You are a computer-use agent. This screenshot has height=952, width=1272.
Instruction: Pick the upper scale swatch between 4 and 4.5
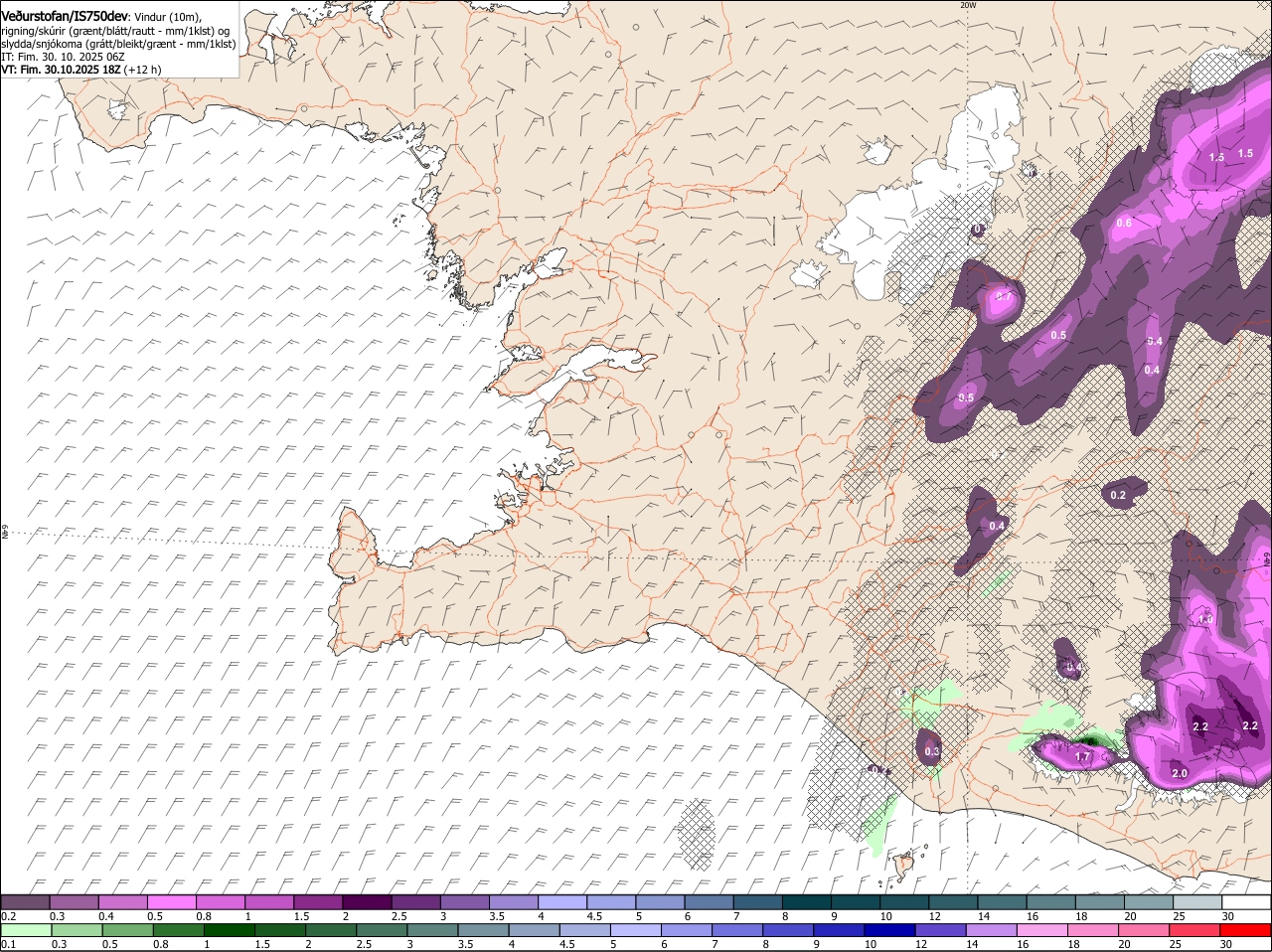coord(561,902)
